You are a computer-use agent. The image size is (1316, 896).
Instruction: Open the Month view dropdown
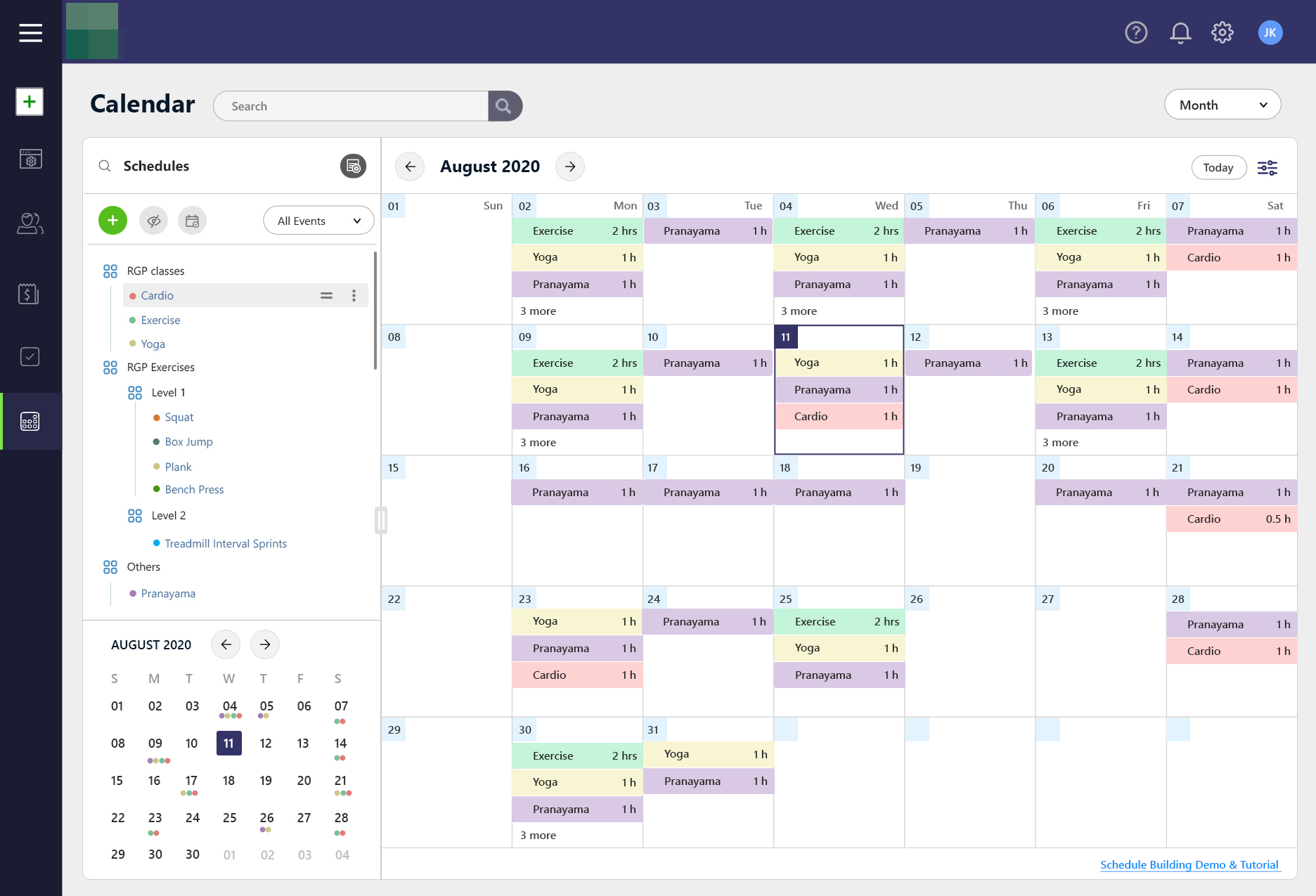1223,105
